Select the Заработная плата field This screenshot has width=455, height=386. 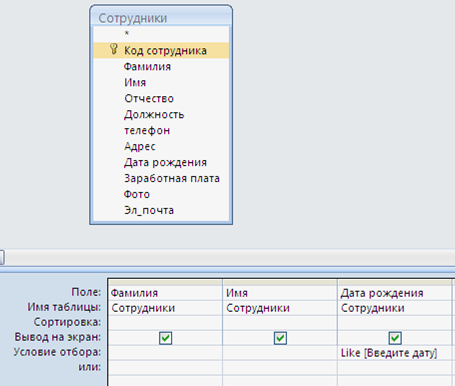click(161, 178)
